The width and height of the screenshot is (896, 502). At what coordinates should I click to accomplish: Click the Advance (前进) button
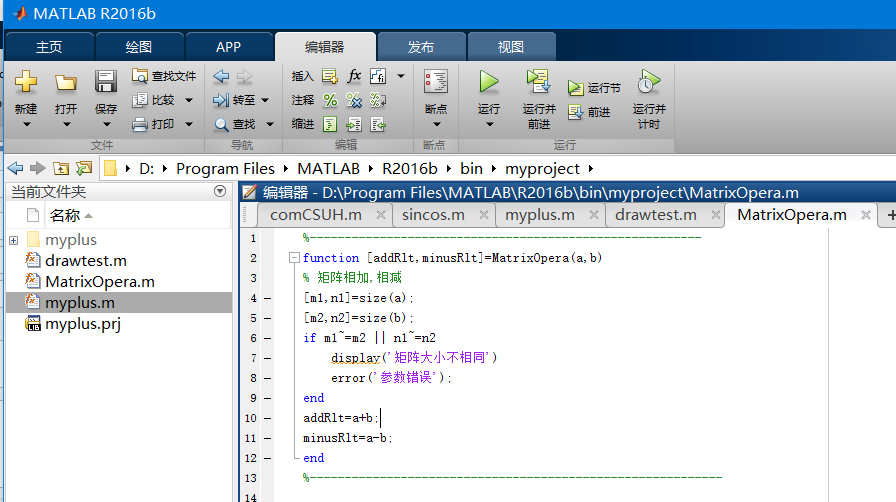pyautogui.click(x=589, y=112)
